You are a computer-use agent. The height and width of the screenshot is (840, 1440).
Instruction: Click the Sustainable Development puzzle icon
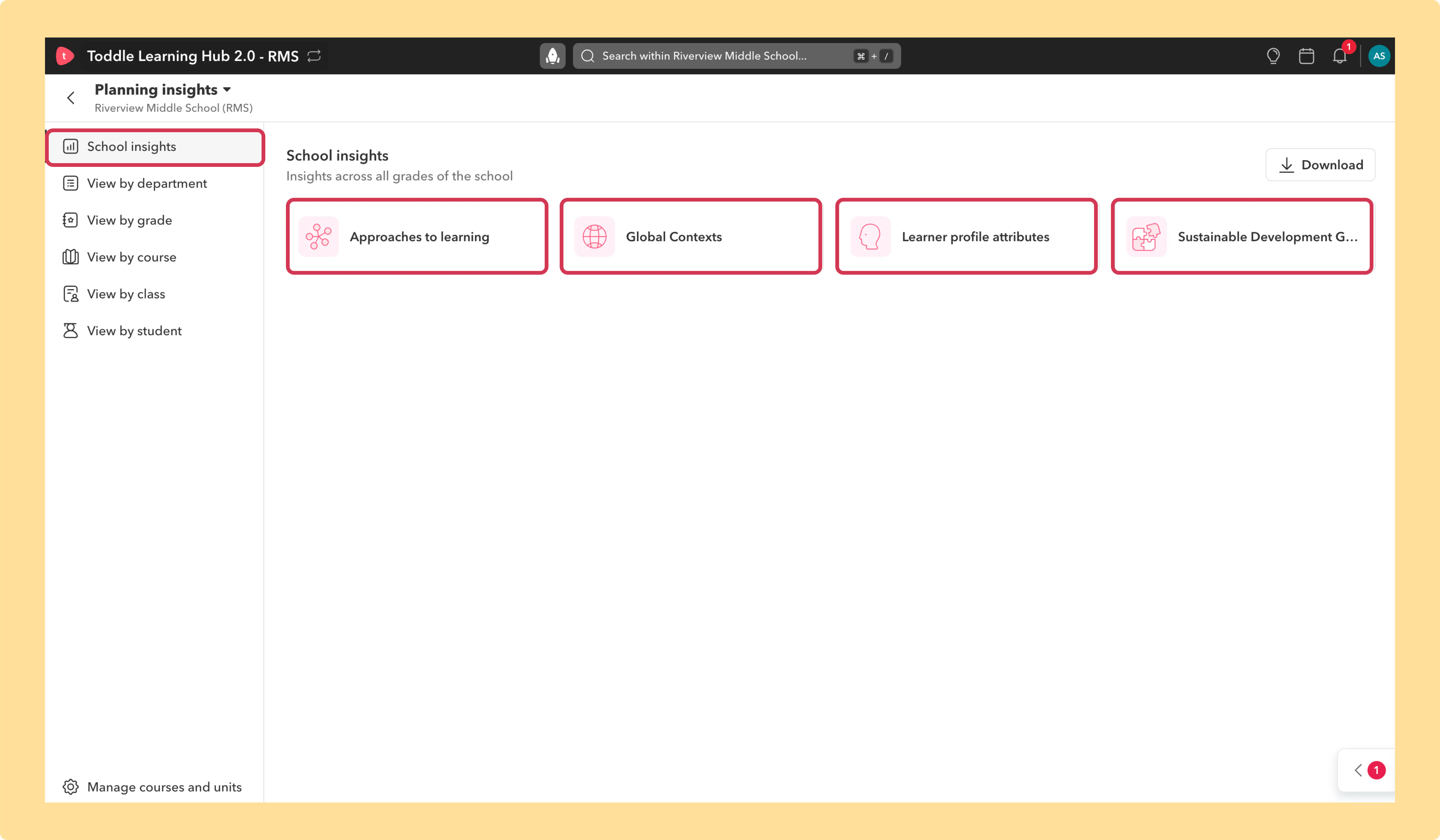[x=1146, y=236]
